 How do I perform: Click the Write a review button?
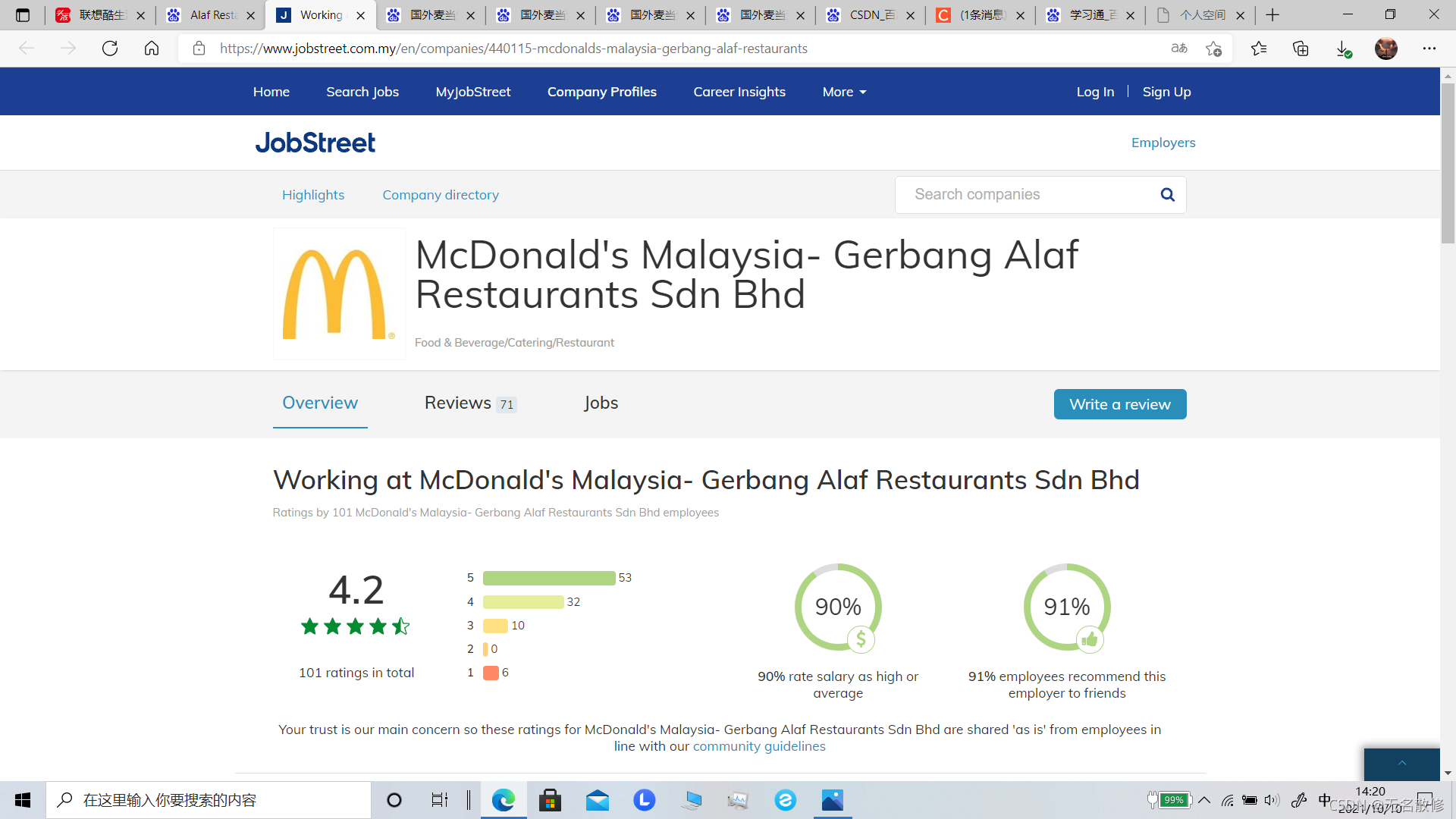pos(1119,404)
